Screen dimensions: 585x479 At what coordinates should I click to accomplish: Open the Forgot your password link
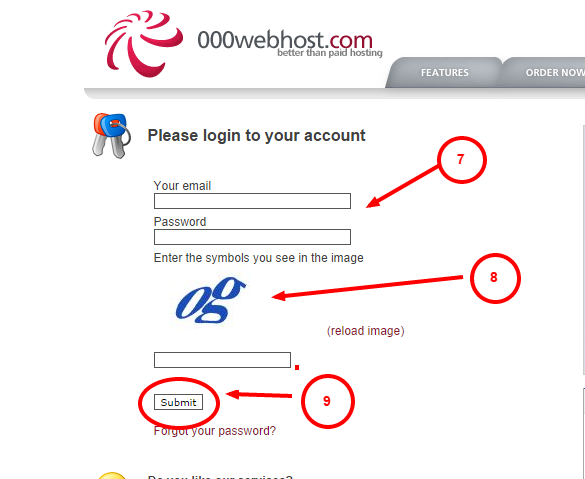(x=215, y=431)
